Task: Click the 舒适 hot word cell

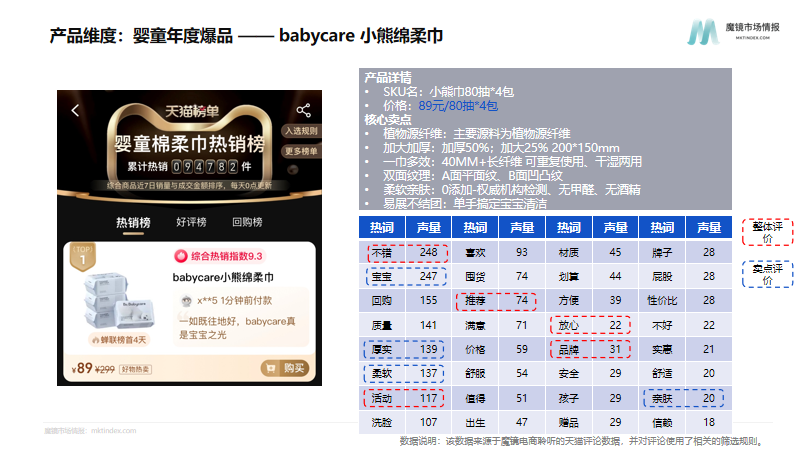Action: tap(662, 373)
